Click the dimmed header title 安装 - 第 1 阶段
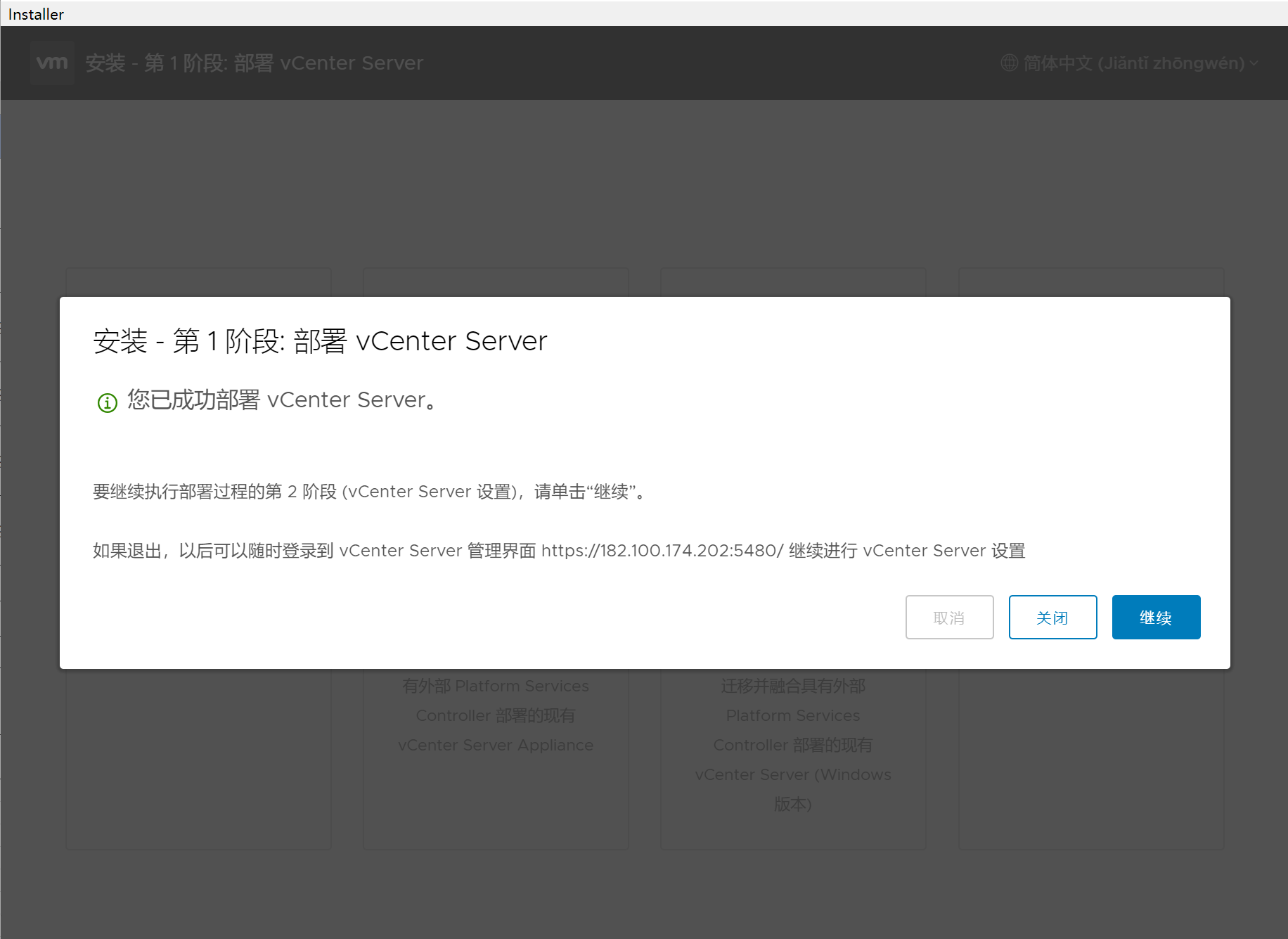Screen dimensions: 1288x939 coord(254,63)
